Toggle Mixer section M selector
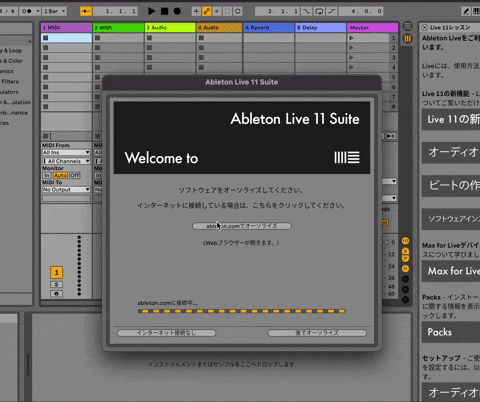The height and width of the screenshot is (402, 480). coord(405,269)
